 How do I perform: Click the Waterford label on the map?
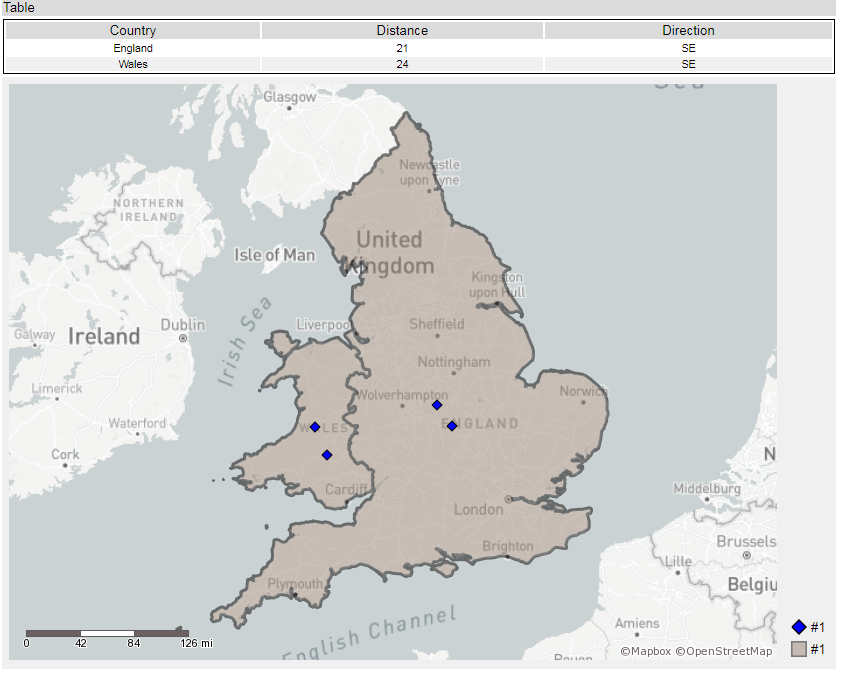click(137, 423)
